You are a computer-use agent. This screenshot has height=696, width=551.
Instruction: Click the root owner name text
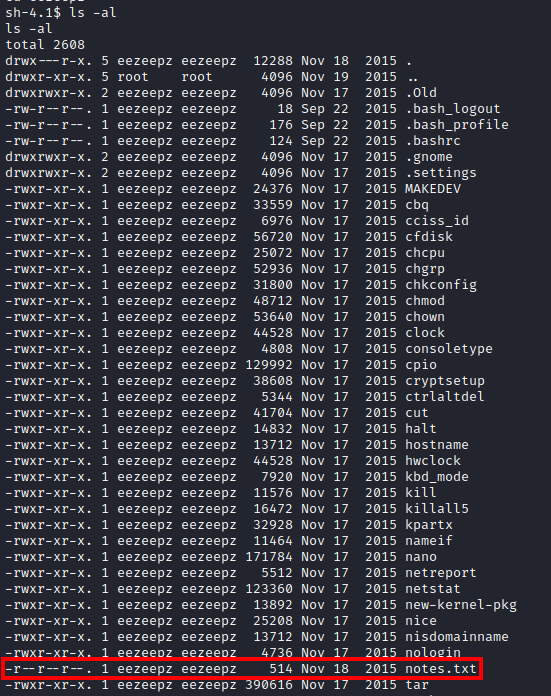(x=133, y=77)
